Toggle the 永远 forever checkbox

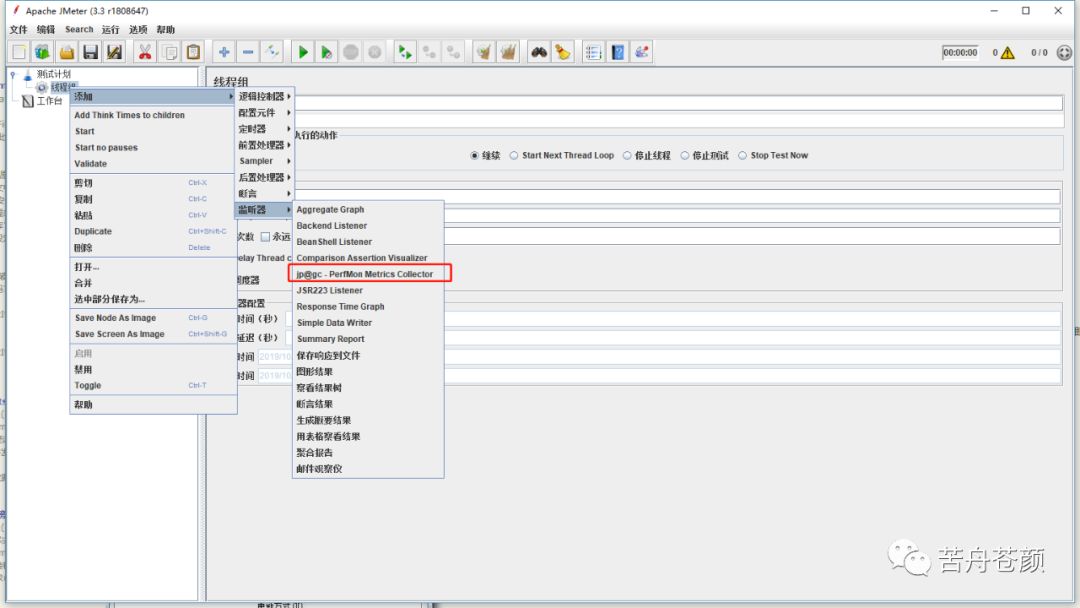pyautogui.click(x=265, y=237)
